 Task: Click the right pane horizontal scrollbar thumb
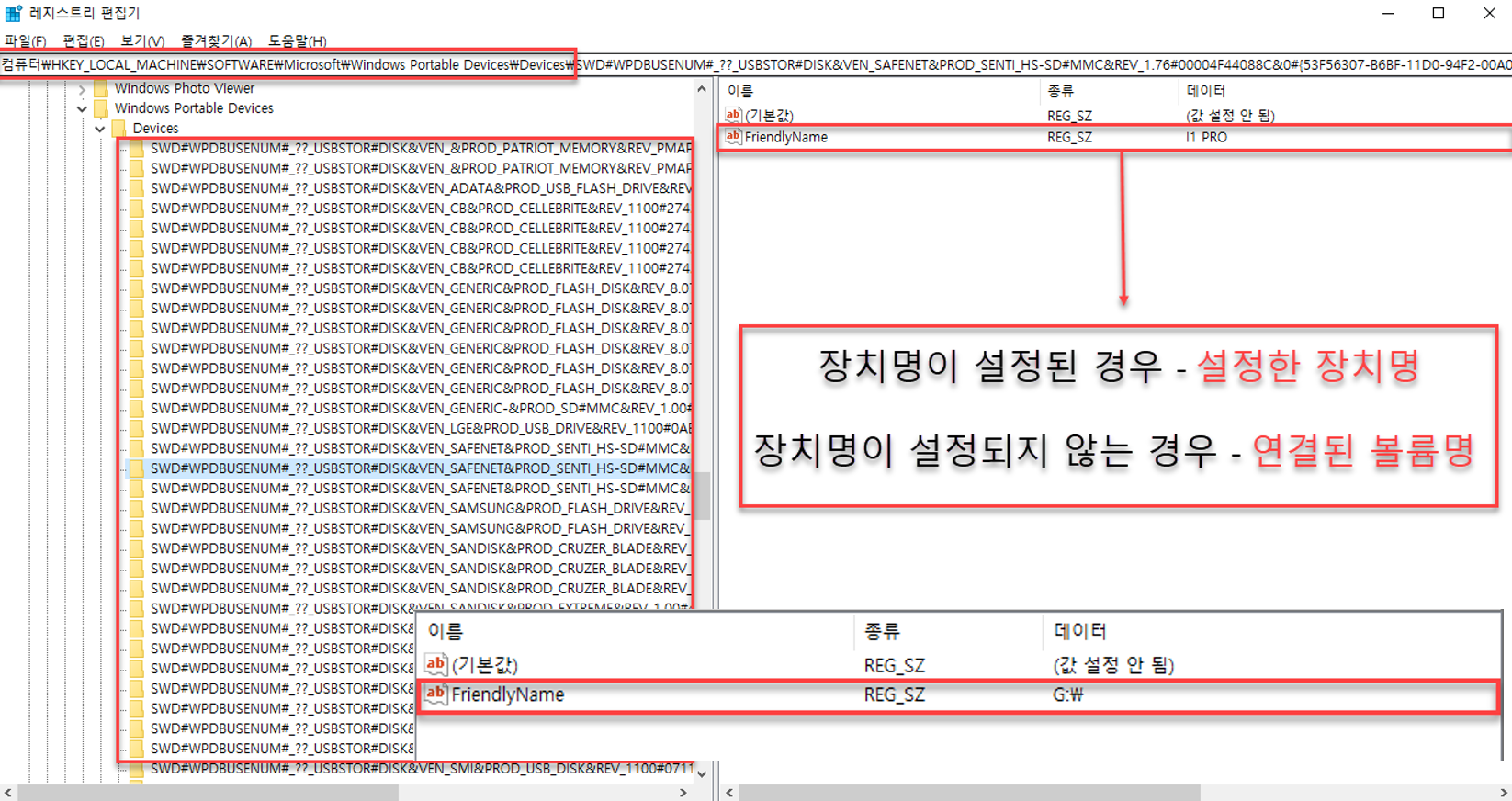pos(969,792)
